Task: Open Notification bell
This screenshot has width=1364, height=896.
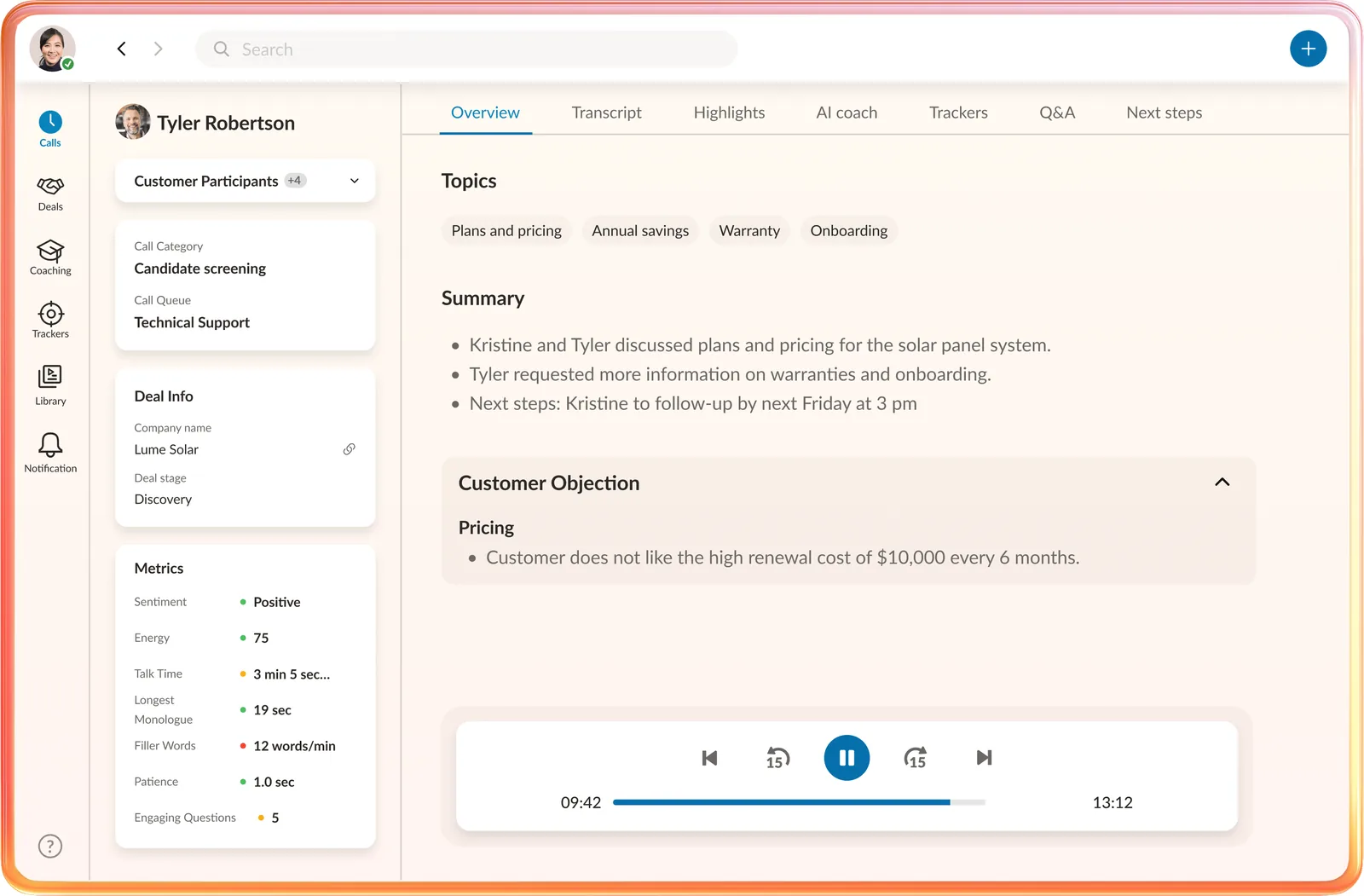Action: pos(50,452)
